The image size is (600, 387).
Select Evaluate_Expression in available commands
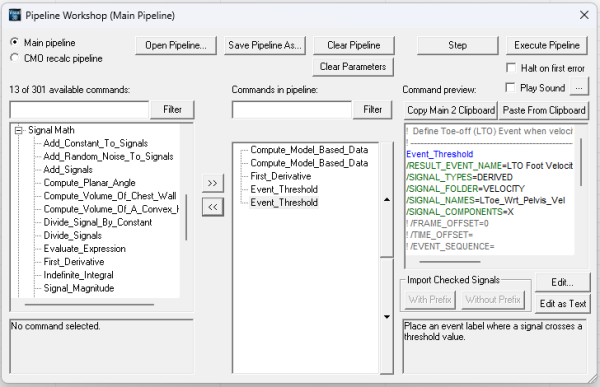tap(85, 248)
